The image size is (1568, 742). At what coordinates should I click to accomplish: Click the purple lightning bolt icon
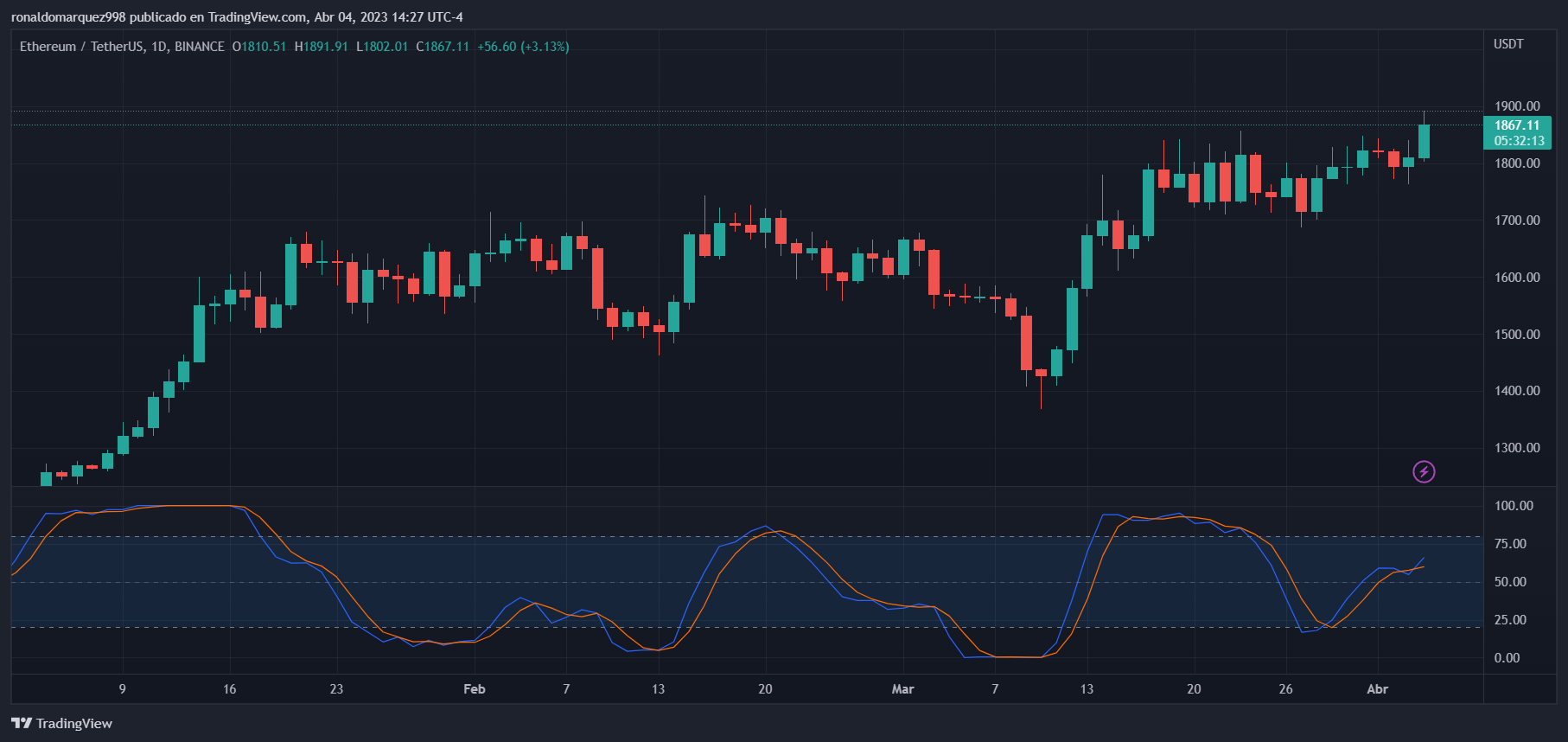tap(1424, 471)
